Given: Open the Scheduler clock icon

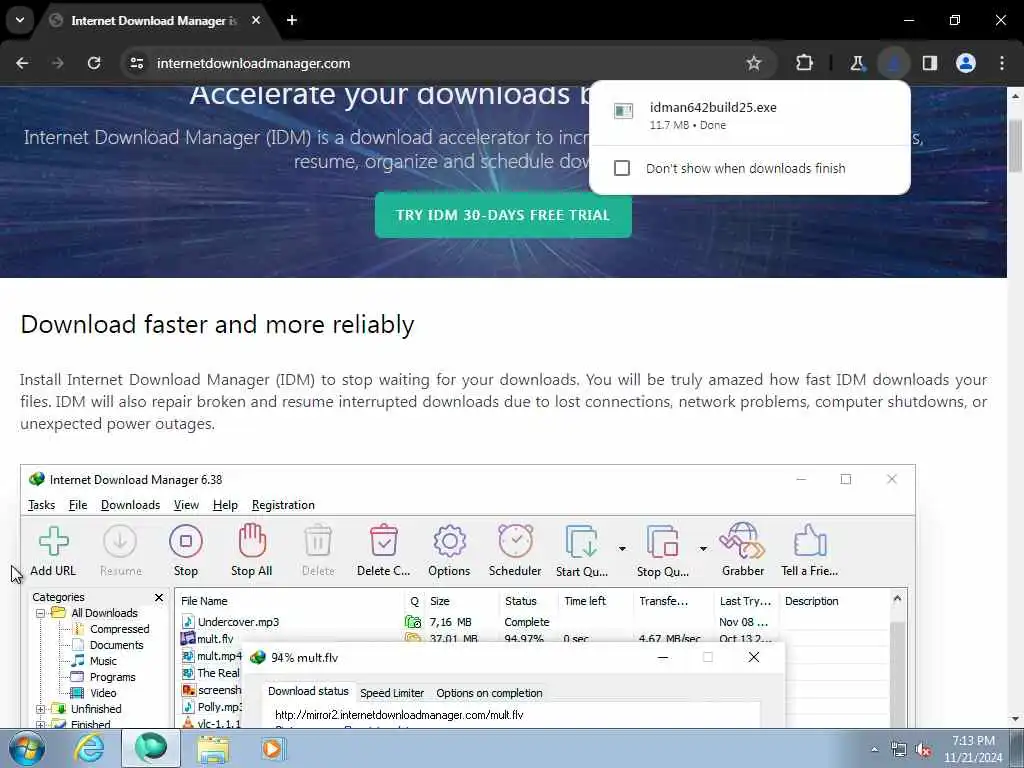Looking at the screenshot, I should point(515,541).
